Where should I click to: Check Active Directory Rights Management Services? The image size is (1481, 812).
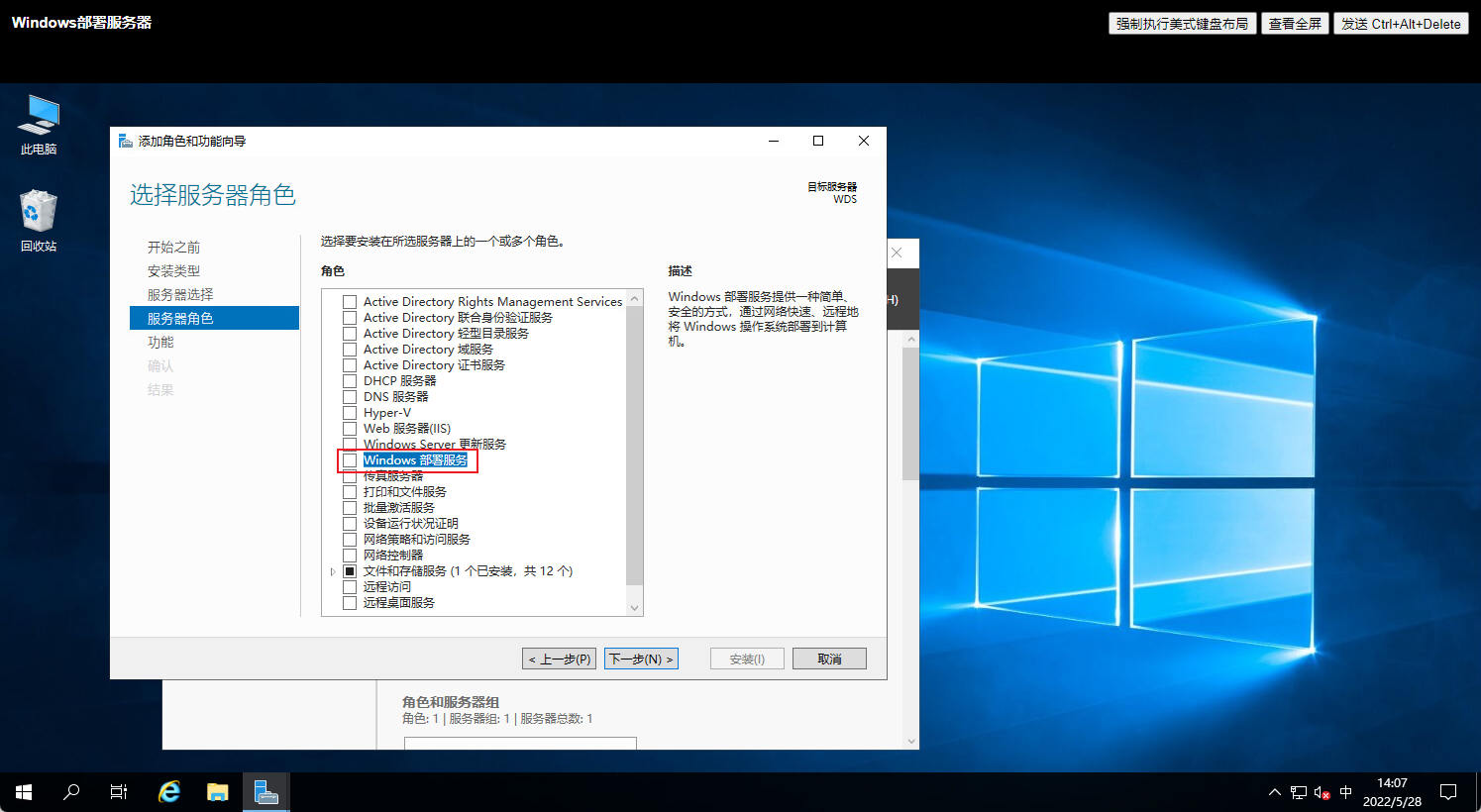[x=350, y=302]
